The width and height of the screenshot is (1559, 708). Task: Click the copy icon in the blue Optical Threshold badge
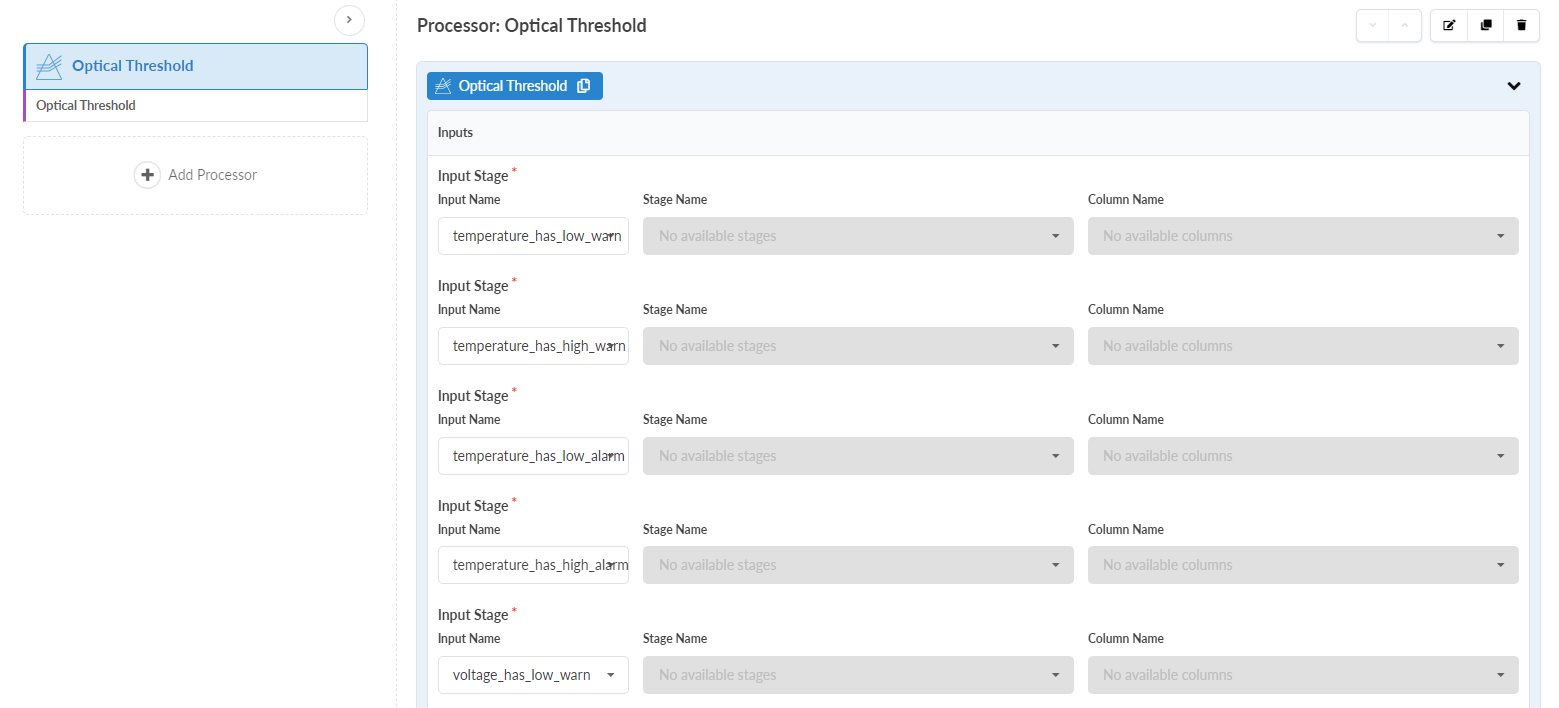(x=584, y=86)
